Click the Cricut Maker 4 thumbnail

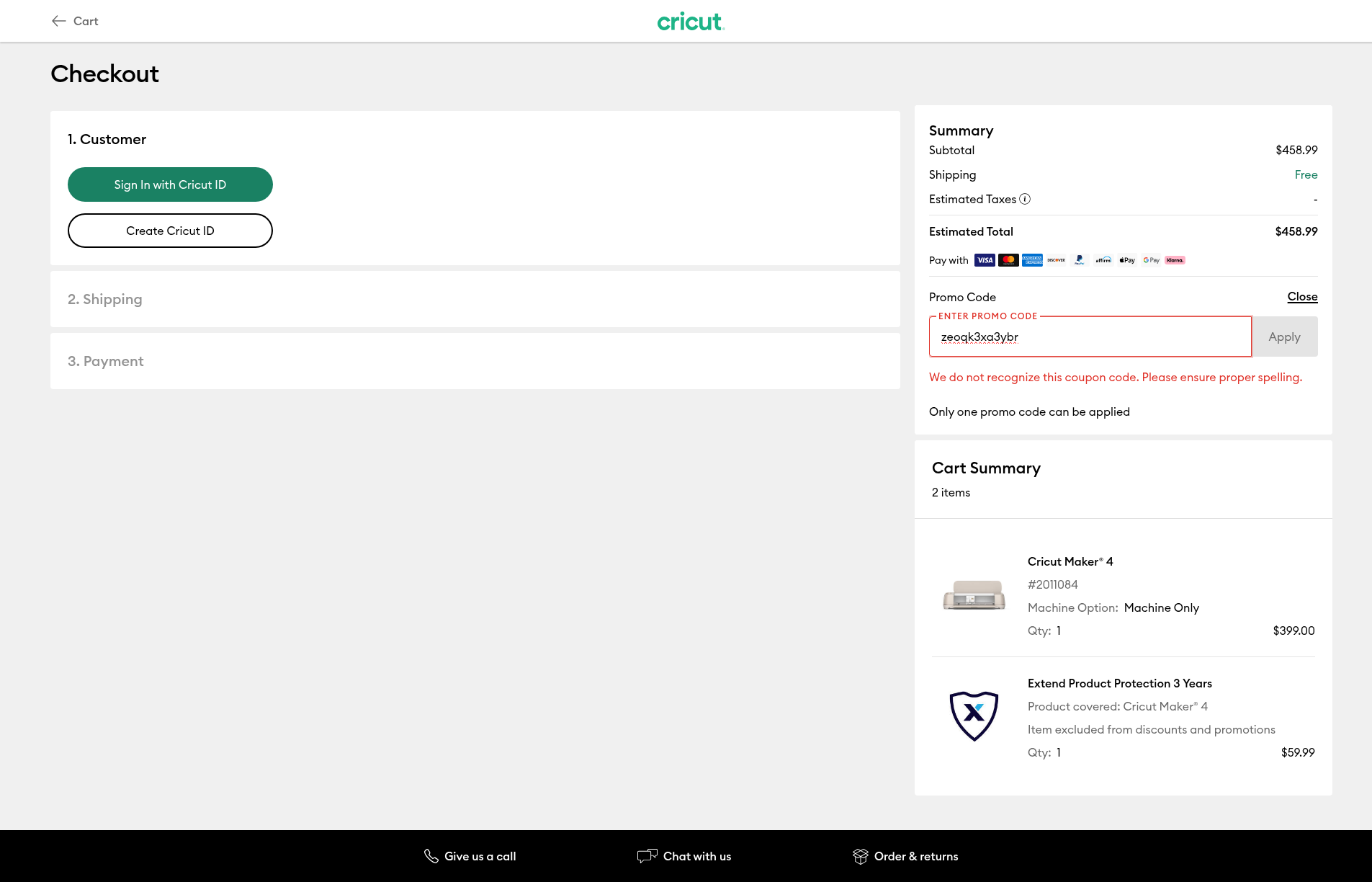(x=974, y=596)
